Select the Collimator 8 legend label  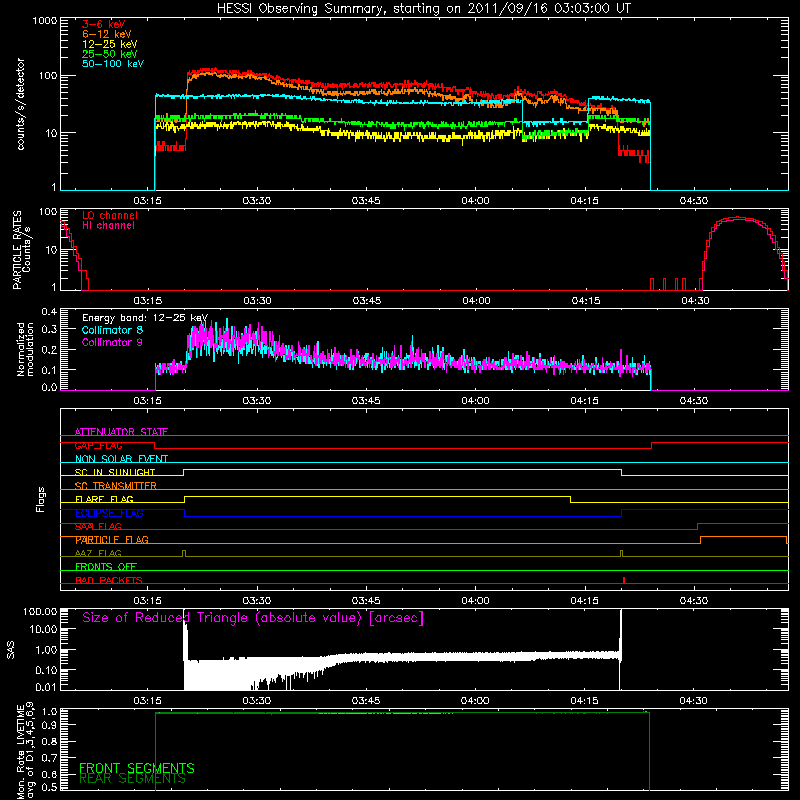(x=112, y=330)
